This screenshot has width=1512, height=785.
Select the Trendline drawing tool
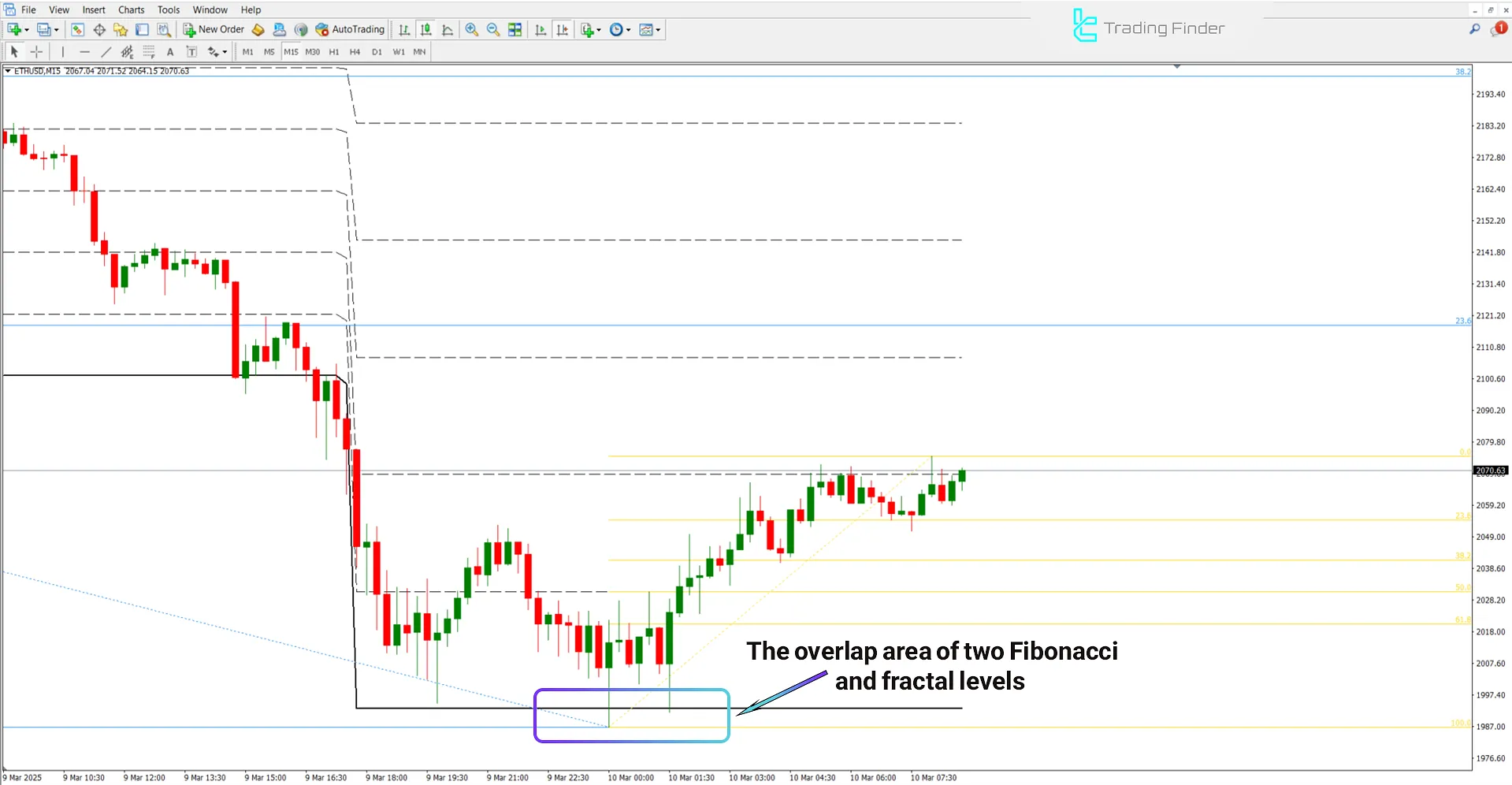point(106,51)
